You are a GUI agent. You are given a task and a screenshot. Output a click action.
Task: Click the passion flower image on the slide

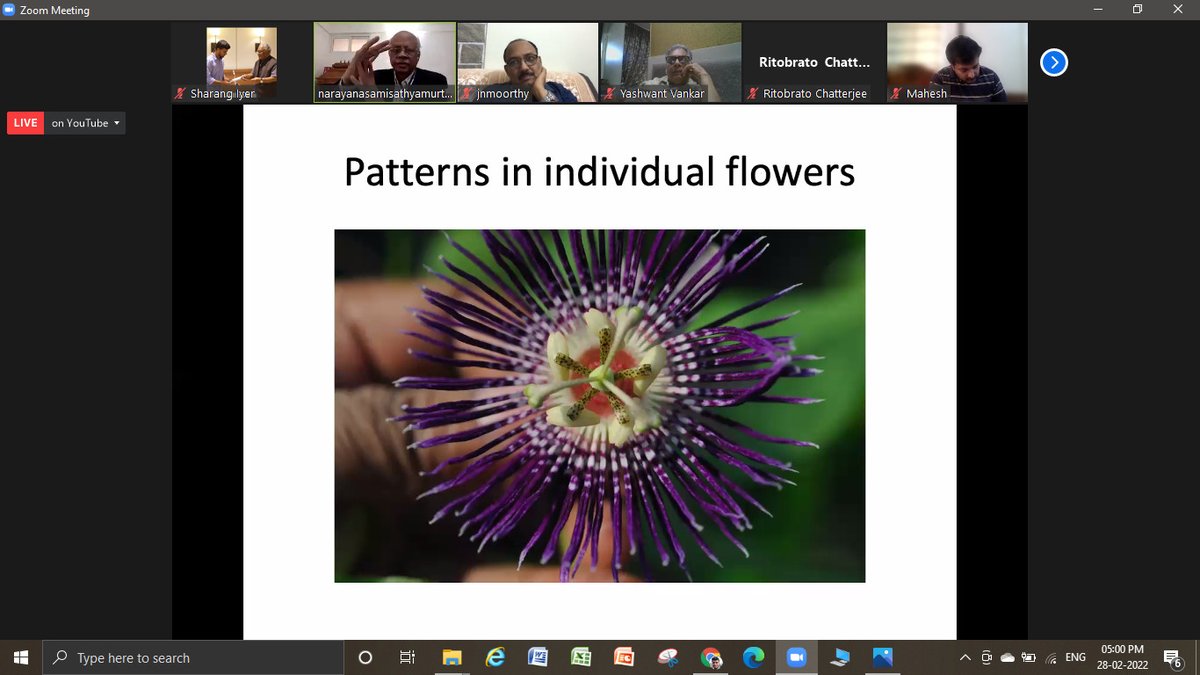point(599,405)
